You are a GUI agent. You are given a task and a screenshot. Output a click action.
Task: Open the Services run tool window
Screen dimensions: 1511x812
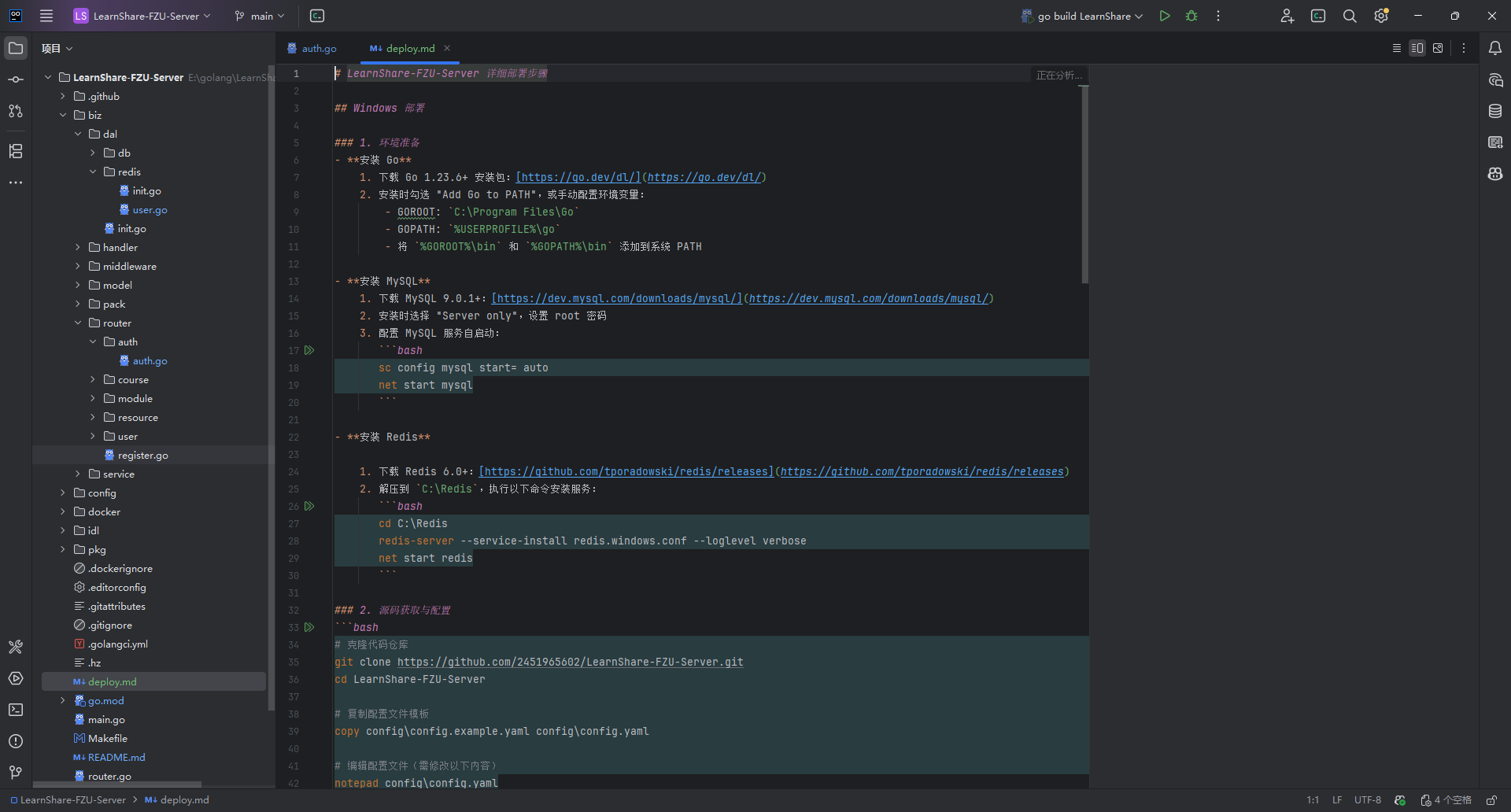tap(16, 678)
